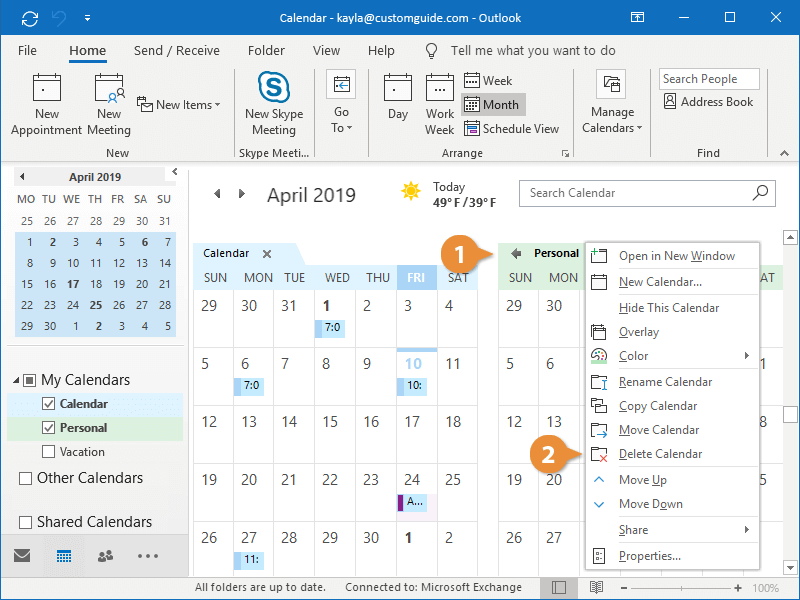Collapse the folder pane arrow
The image size is (800, 600).
tap(174, 171)
